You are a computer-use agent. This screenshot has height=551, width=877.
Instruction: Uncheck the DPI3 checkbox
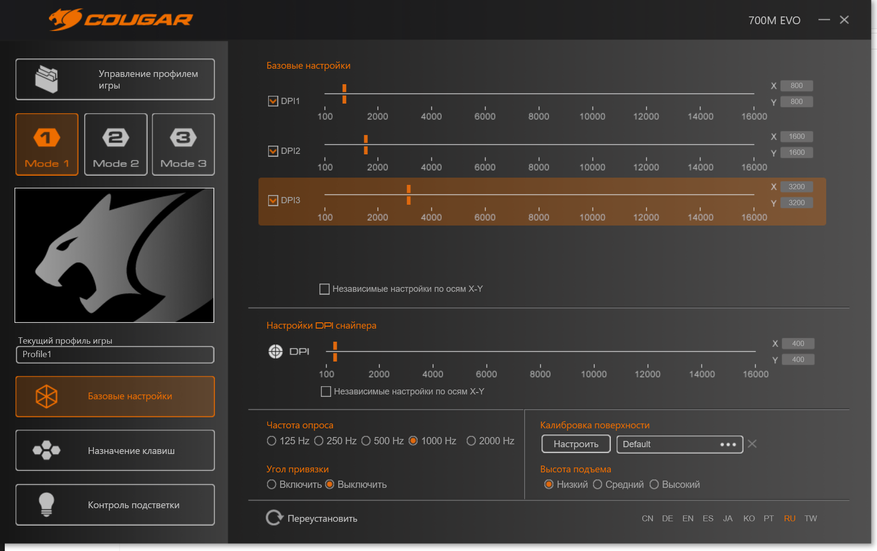[273, 200]
